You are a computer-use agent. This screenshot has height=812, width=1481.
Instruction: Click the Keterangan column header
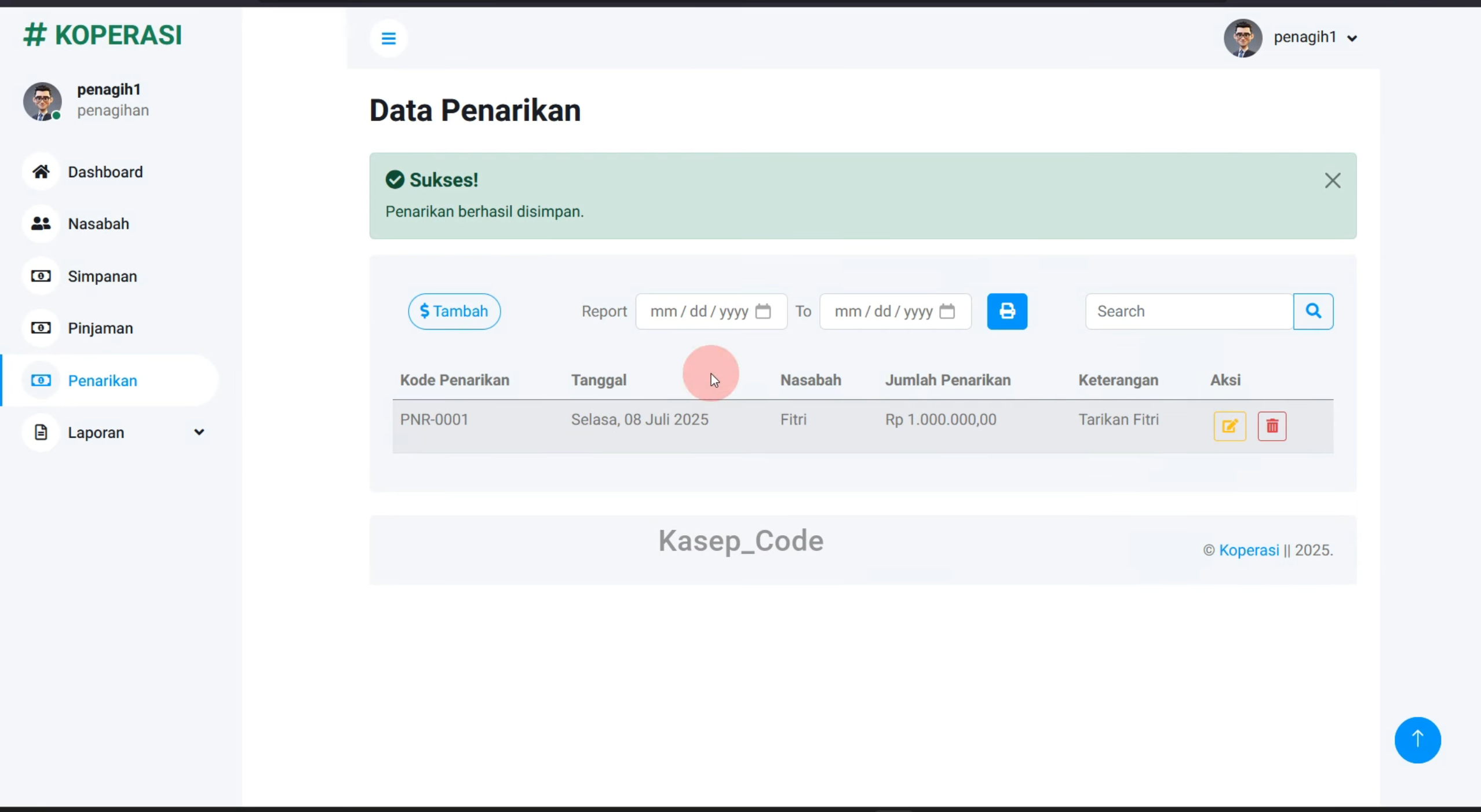[1118, 380]
